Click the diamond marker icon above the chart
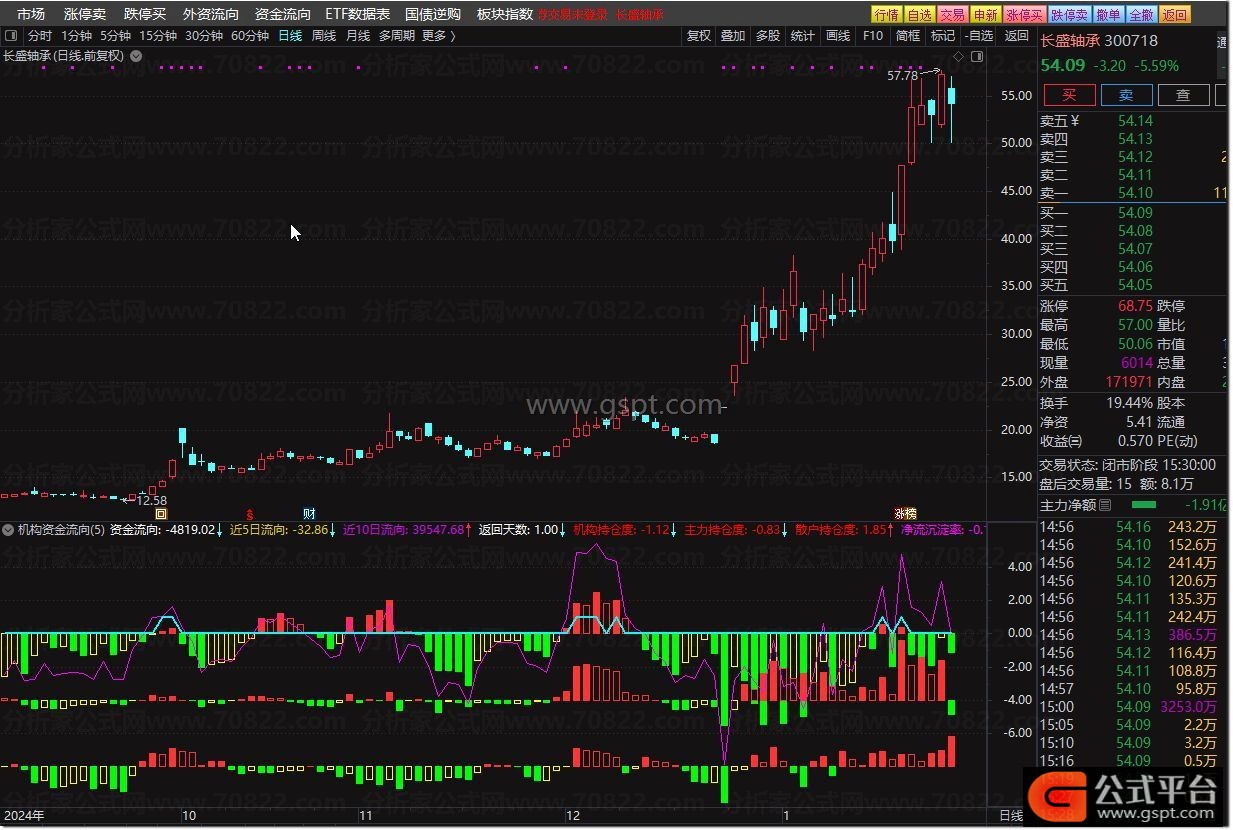This screenshot has height=830, width=1233. (x=959, y=57)
